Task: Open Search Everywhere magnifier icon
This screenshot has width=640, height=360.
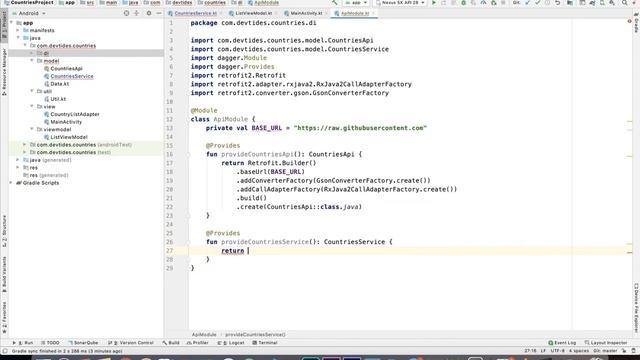Action: click(625, 3)
